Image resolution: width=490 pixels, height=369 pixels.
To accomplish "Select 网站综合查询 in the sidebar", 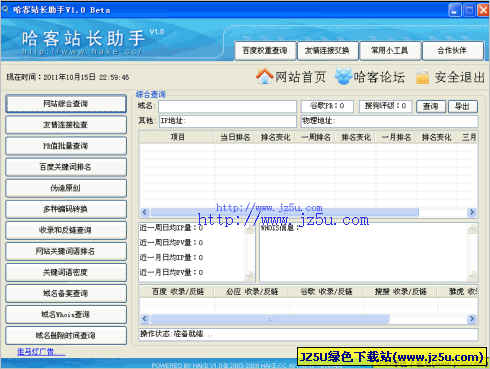I will (66, 104).
